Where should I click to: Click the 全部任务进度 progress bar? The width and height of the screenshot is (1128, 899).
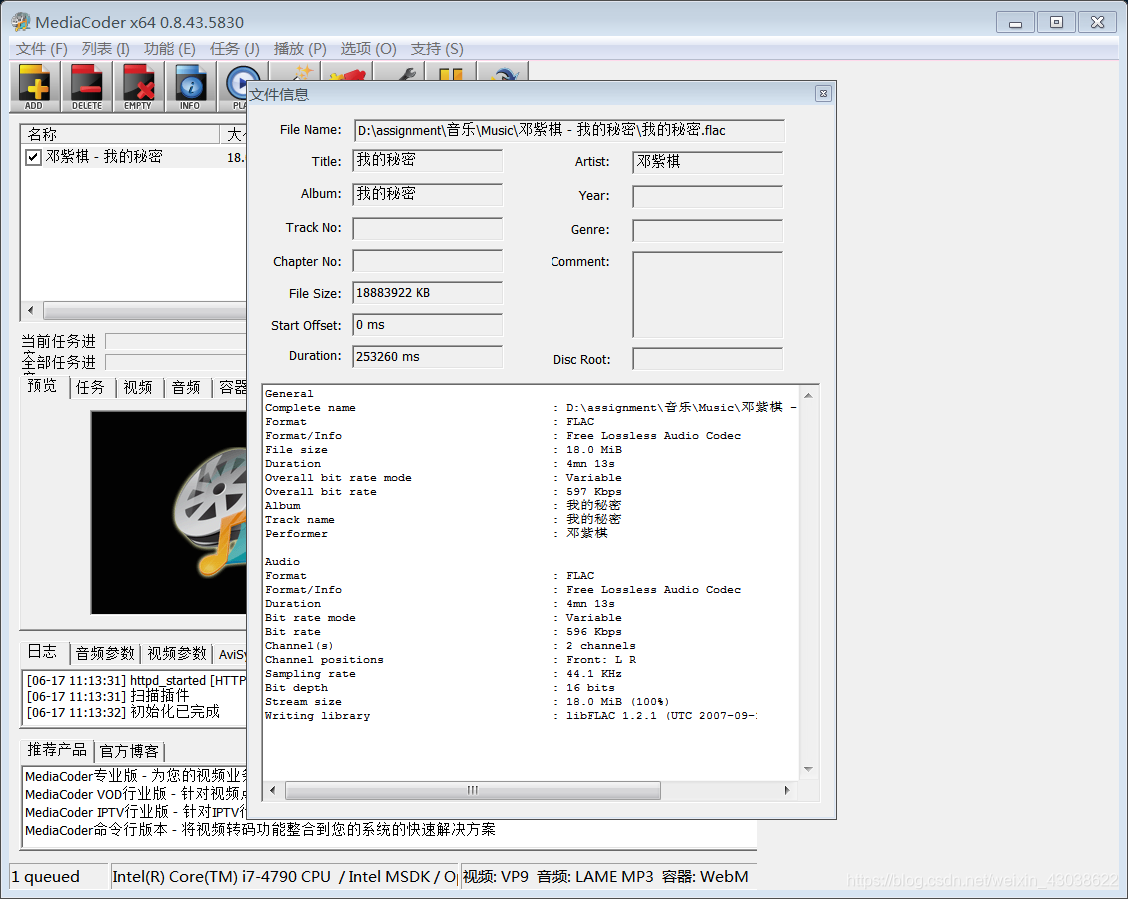pos(176,362)
